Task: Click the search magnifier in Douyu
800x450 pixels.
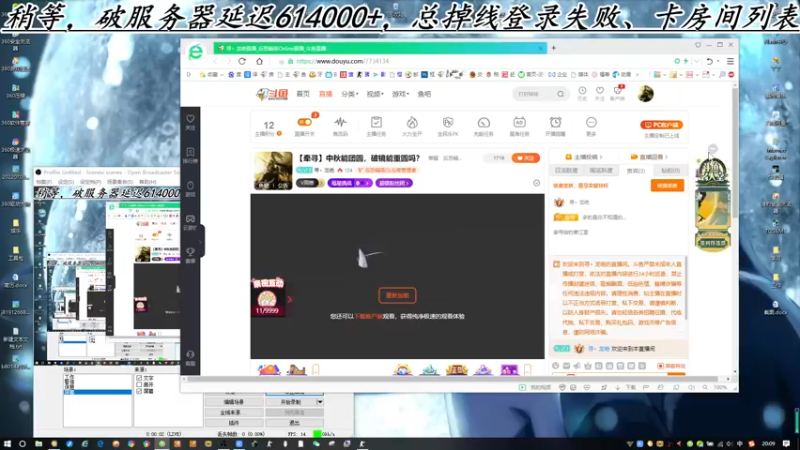Action: click(560, 94)
